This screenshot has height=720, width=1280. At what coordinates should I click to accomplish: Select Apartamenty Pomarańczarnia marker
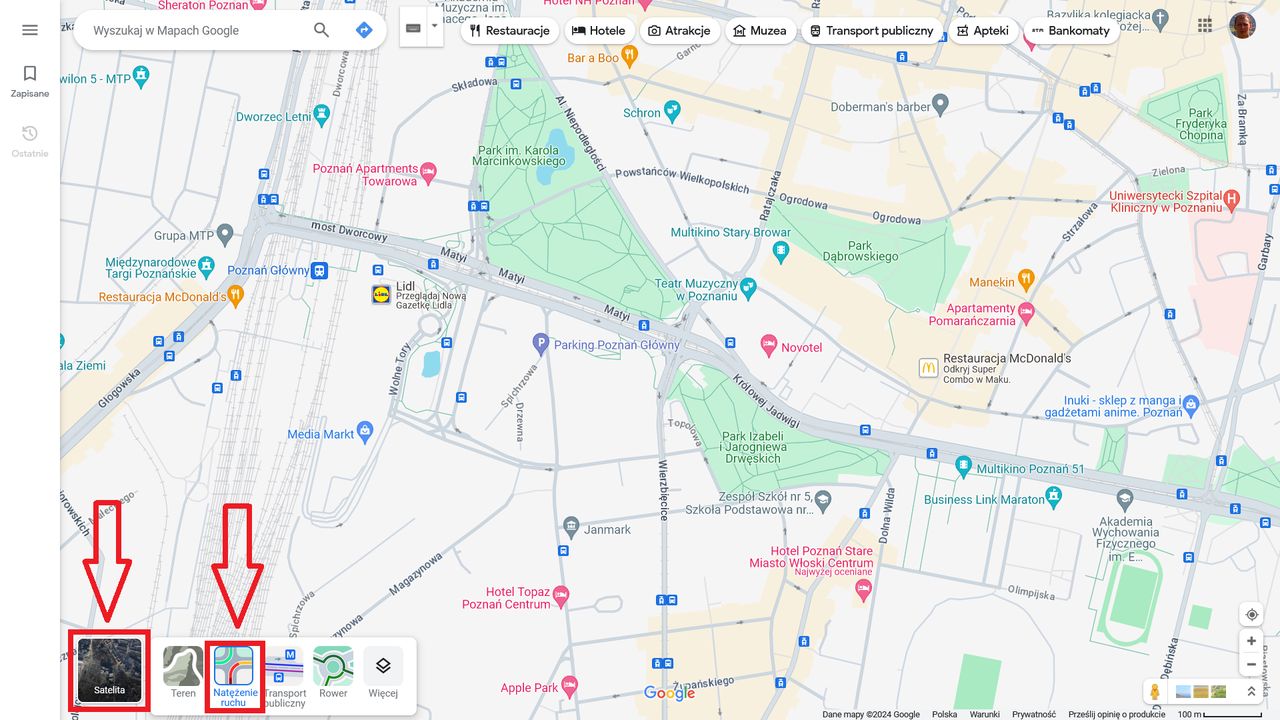tap(1026, 314)
